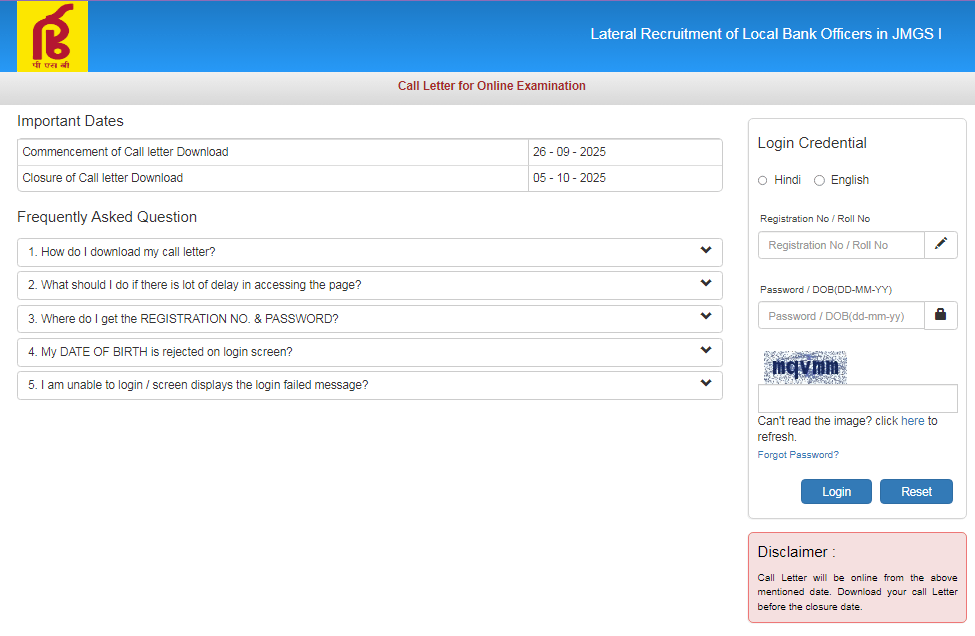Open the chevron for Date of Birth rejected FAQ
The image size is (975, 636).
[x=706, y=351]
